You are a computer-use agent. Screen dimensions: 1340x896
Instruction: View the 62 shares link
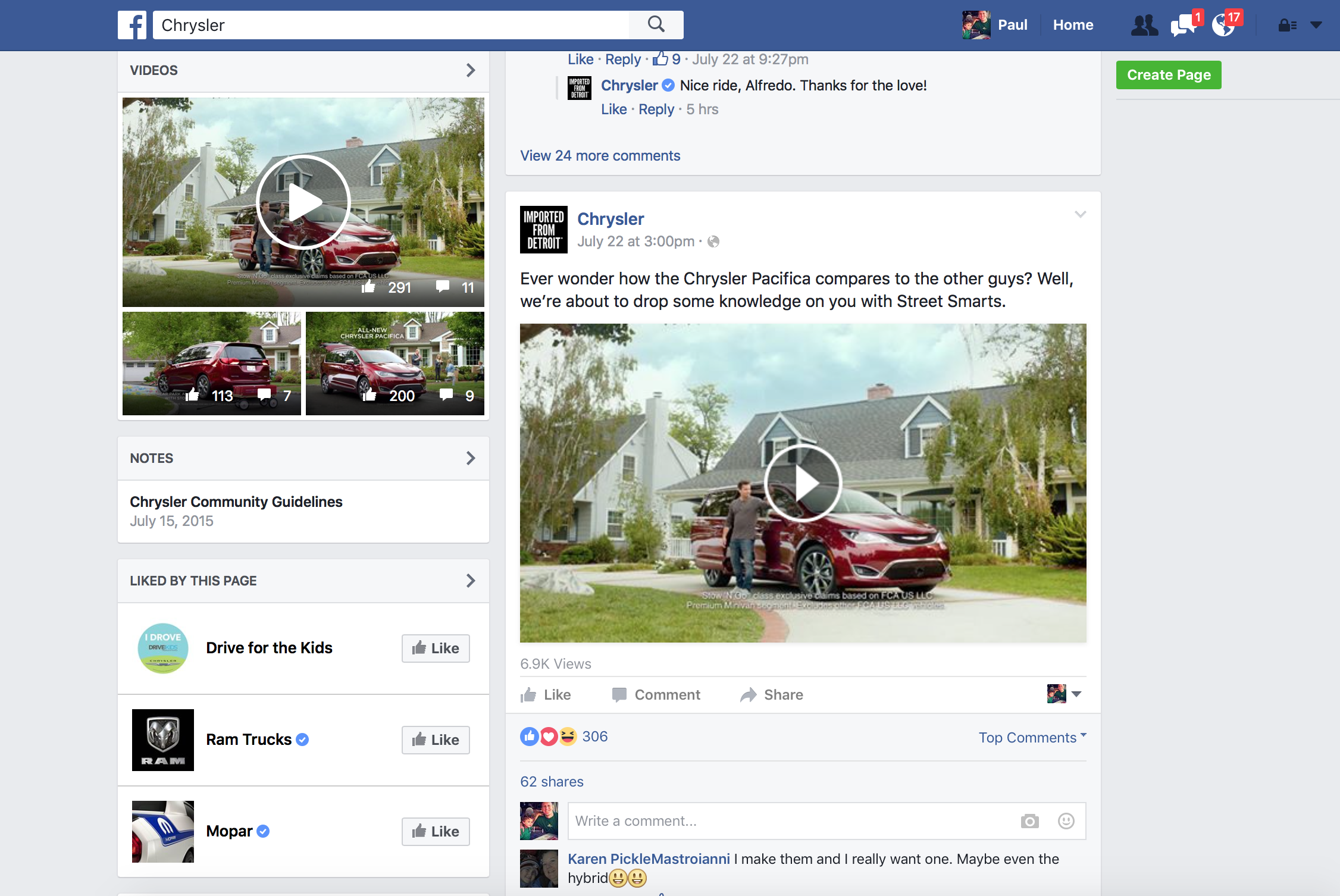pos(552,782)
